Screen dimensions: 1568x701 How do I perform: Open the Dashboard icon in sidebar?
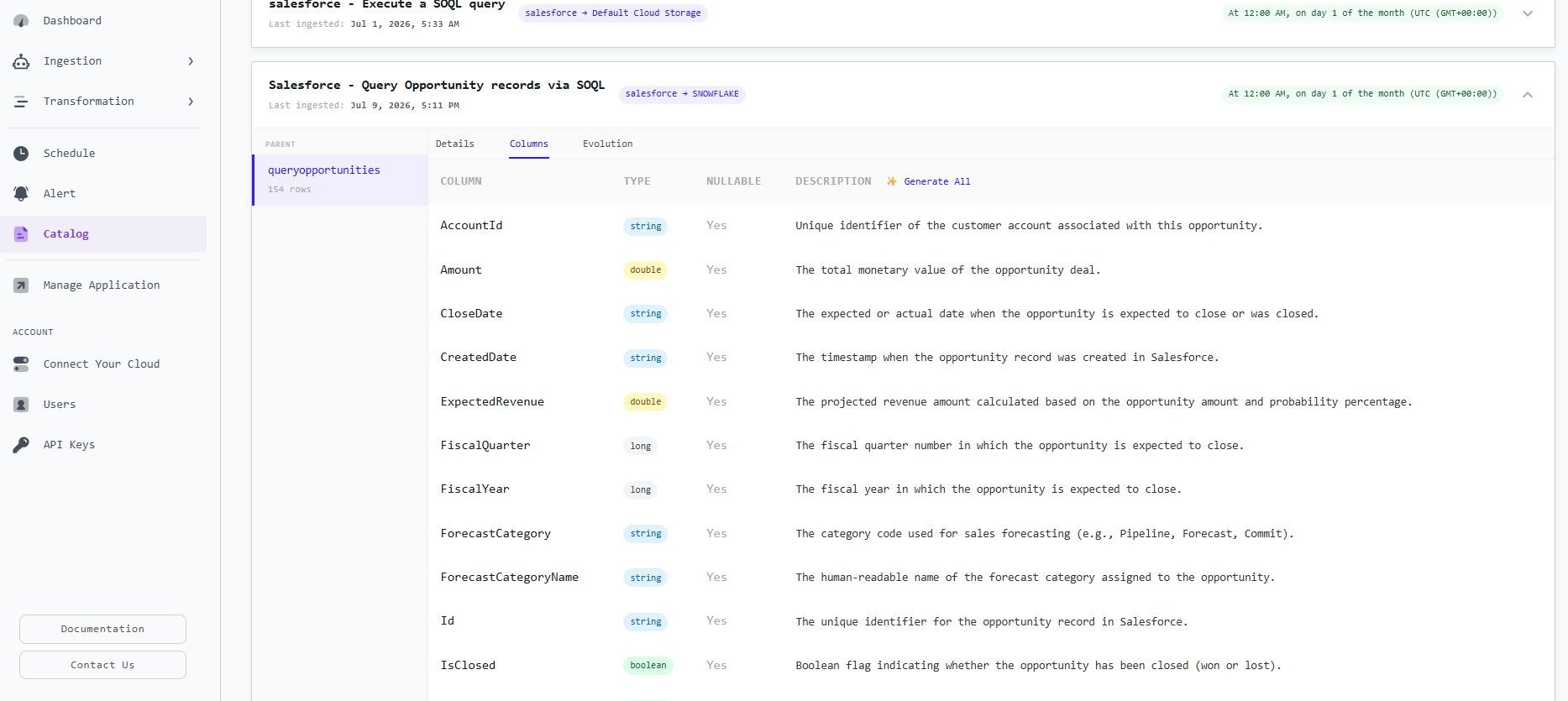[21, 21]
